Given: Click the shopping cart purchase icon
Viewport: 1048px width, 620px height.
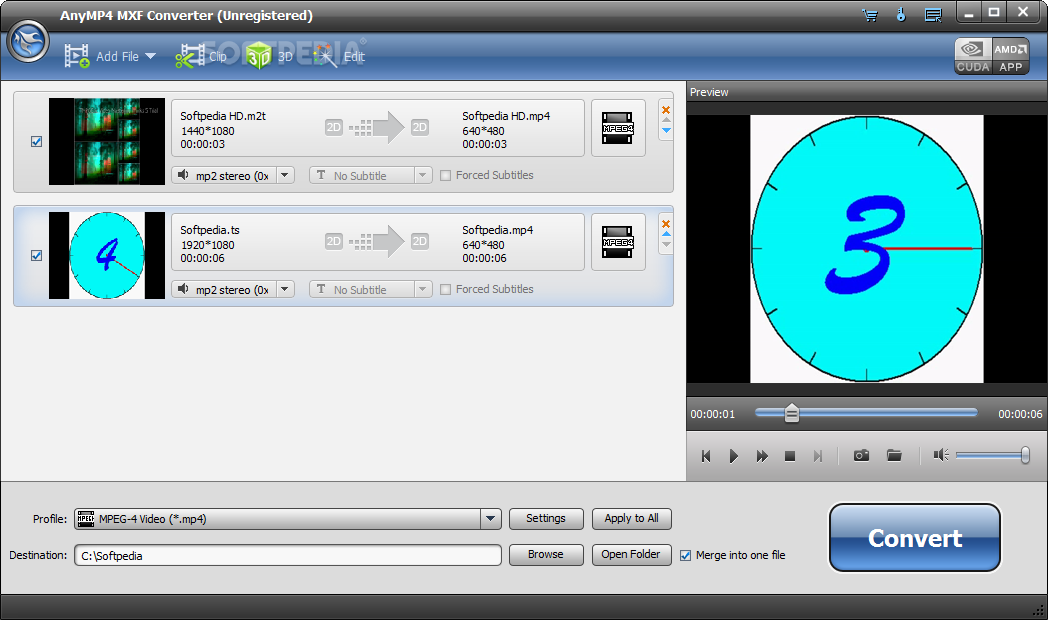Looking at the screenshot, I should coord(870,15).
